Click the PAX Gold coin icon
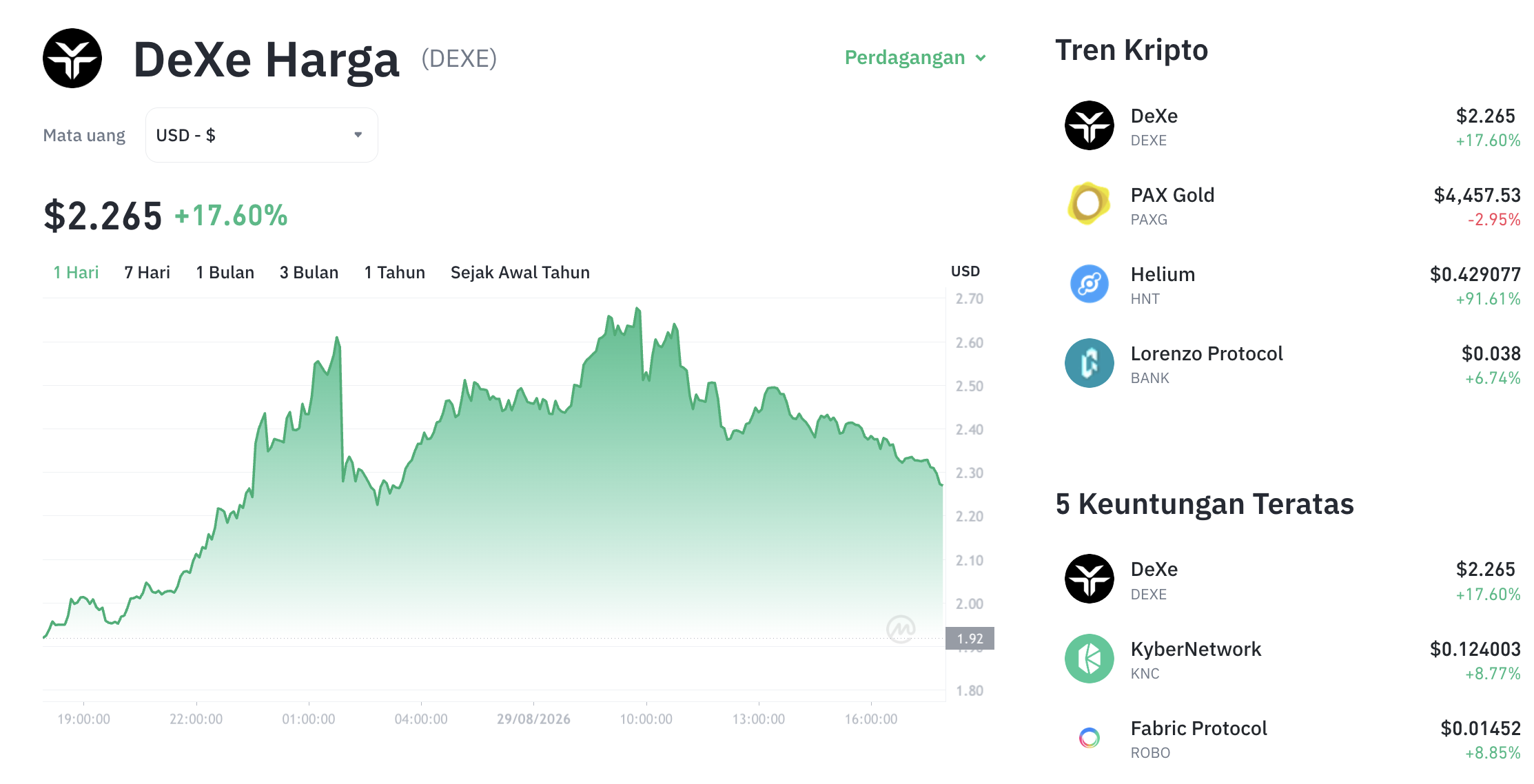The width and height of the screenshot is (1534, 784). click(x=1089, y=204)
